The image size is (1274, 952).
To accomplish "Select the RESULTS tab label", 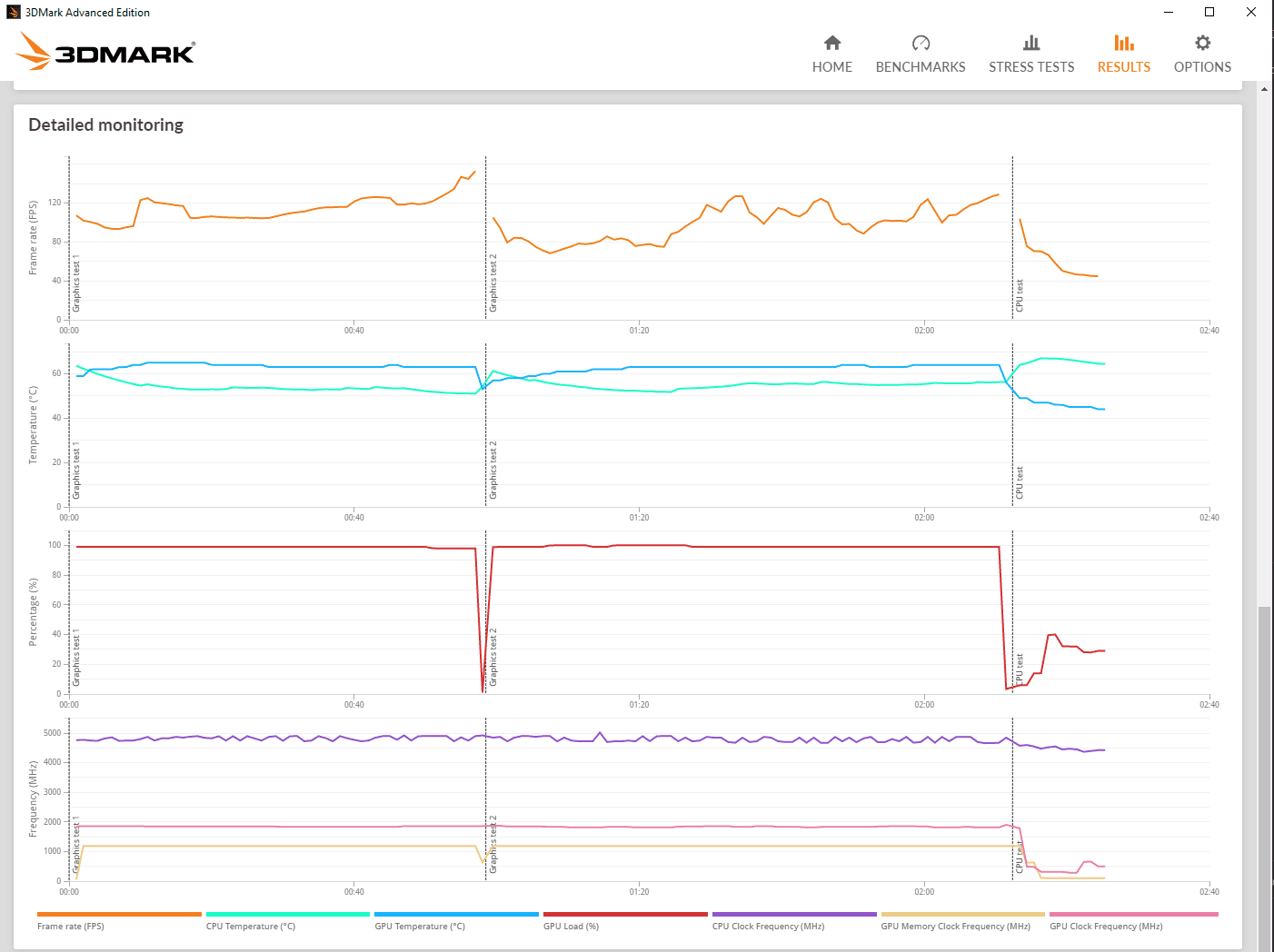I will click(x=1124, y=67).
